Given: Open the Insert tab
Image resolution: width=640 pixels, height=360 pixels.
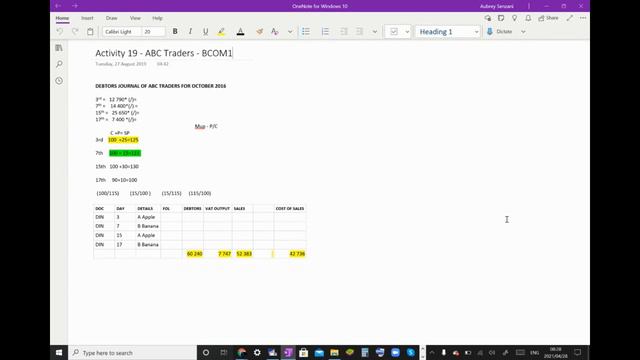Looking at the screenshot, I should point(87,18).
